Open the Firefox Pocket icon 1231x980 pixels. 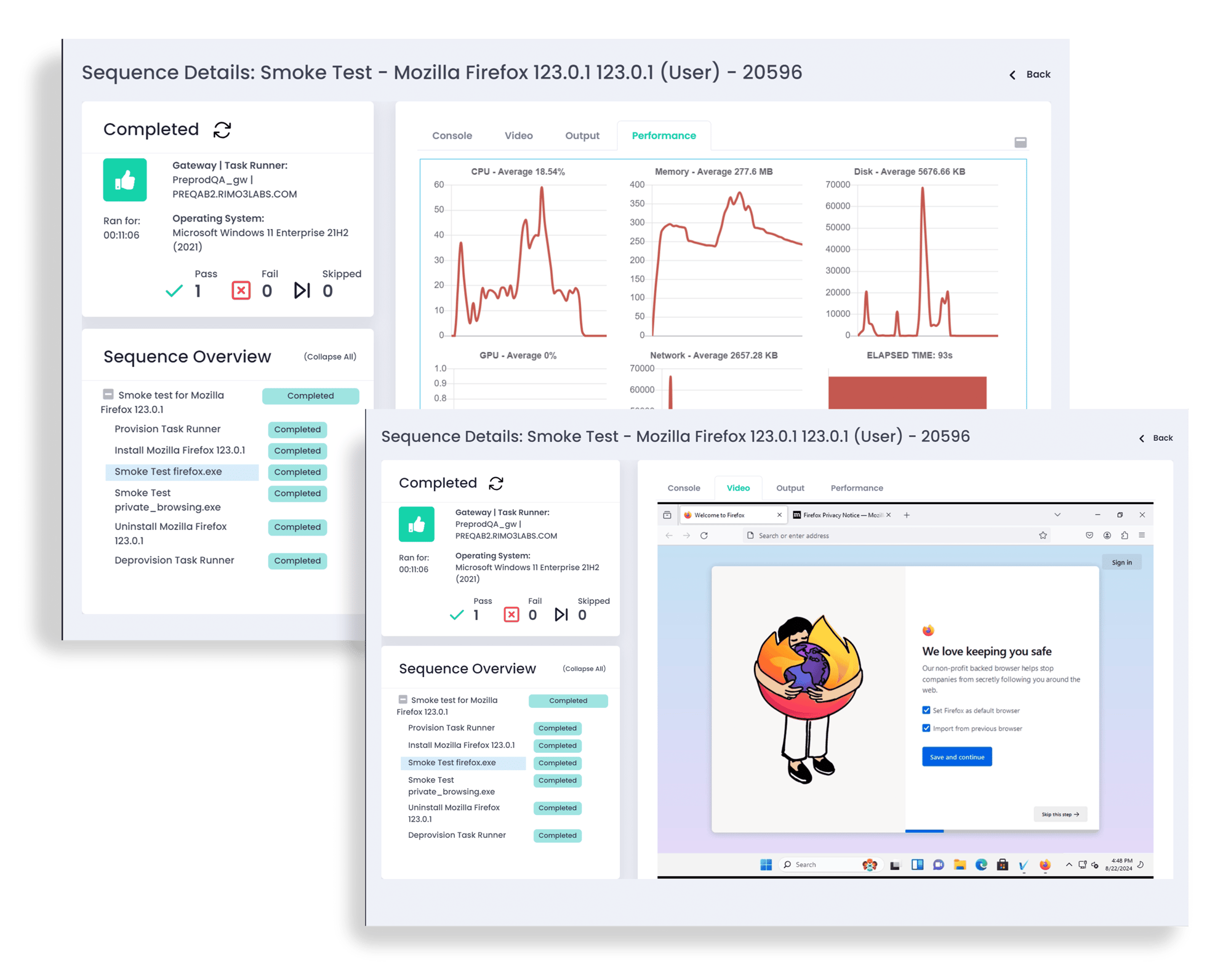(1089, 536)
